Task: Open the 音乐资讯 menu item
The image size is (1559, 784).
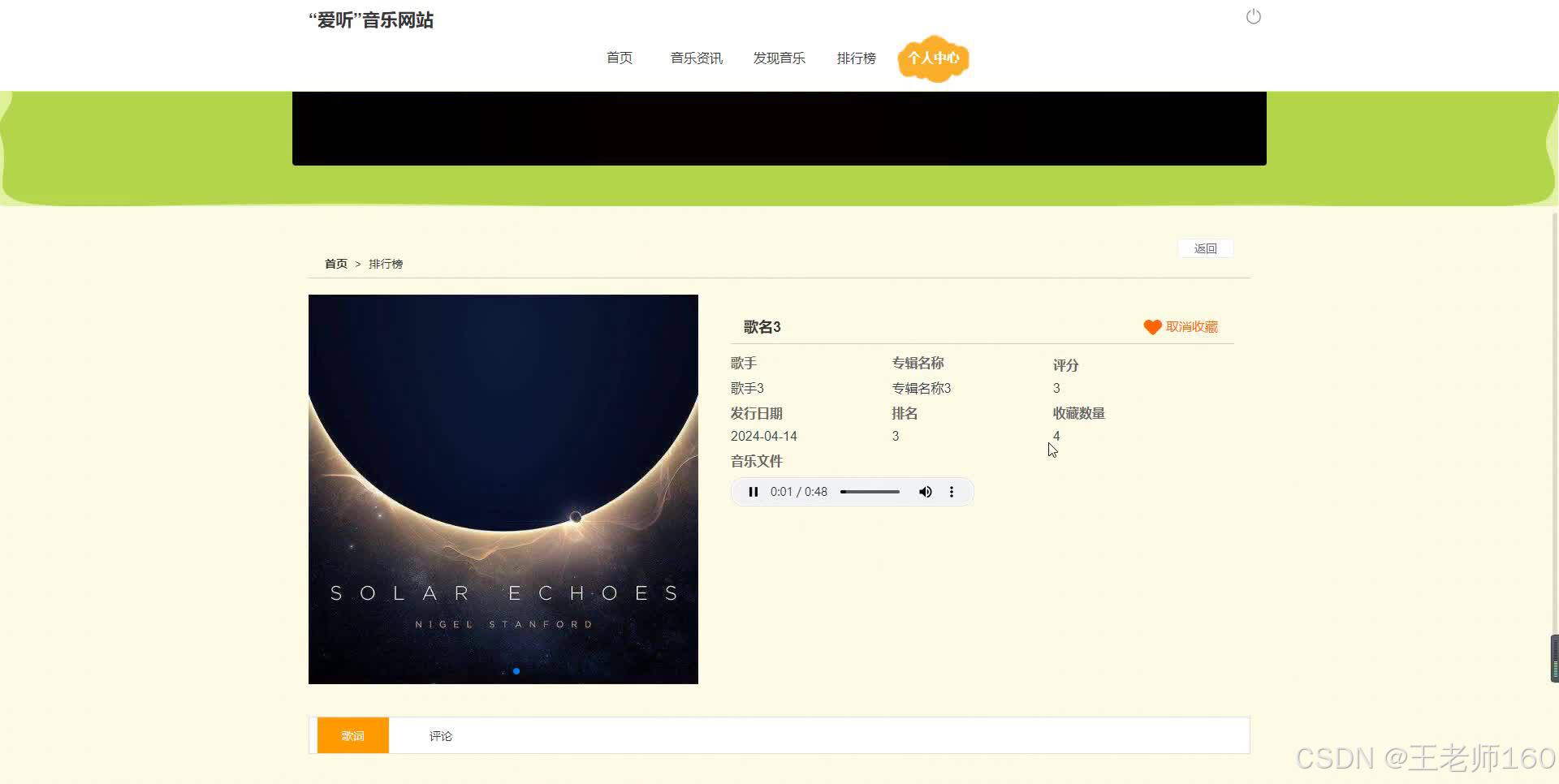Action: click(x=696, y=58)
